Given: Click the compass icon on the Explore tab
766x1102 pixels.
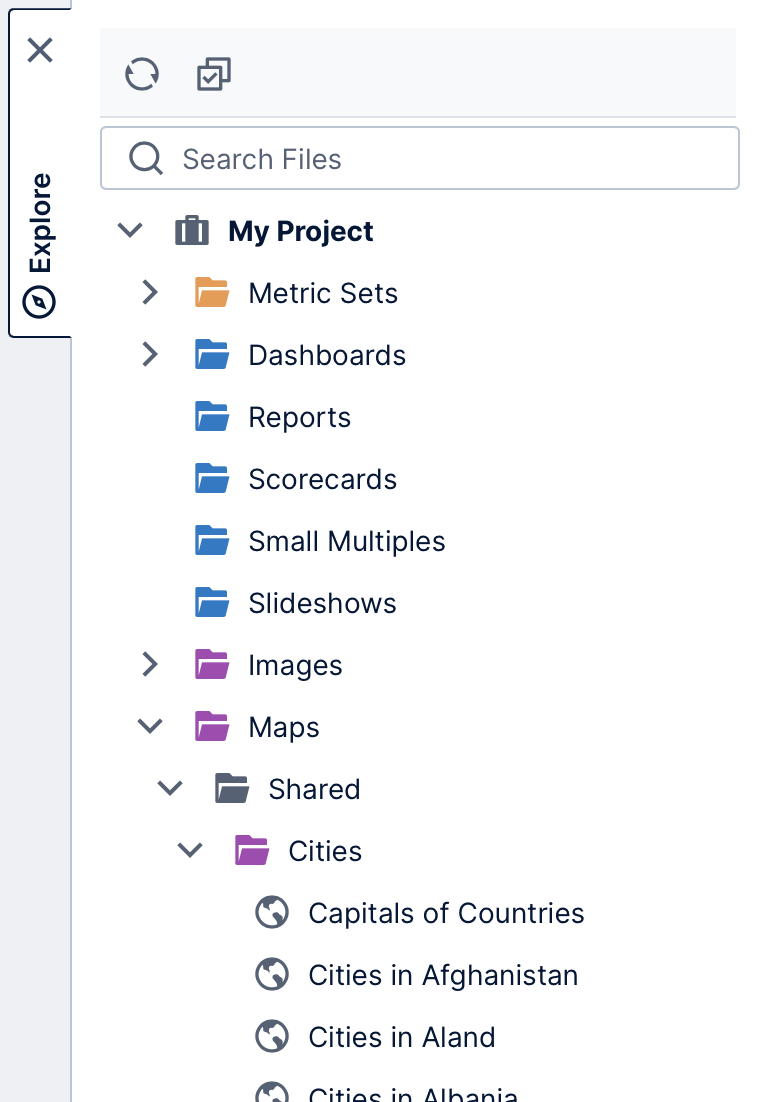Looking at the screenshot, I should (39, 301).
